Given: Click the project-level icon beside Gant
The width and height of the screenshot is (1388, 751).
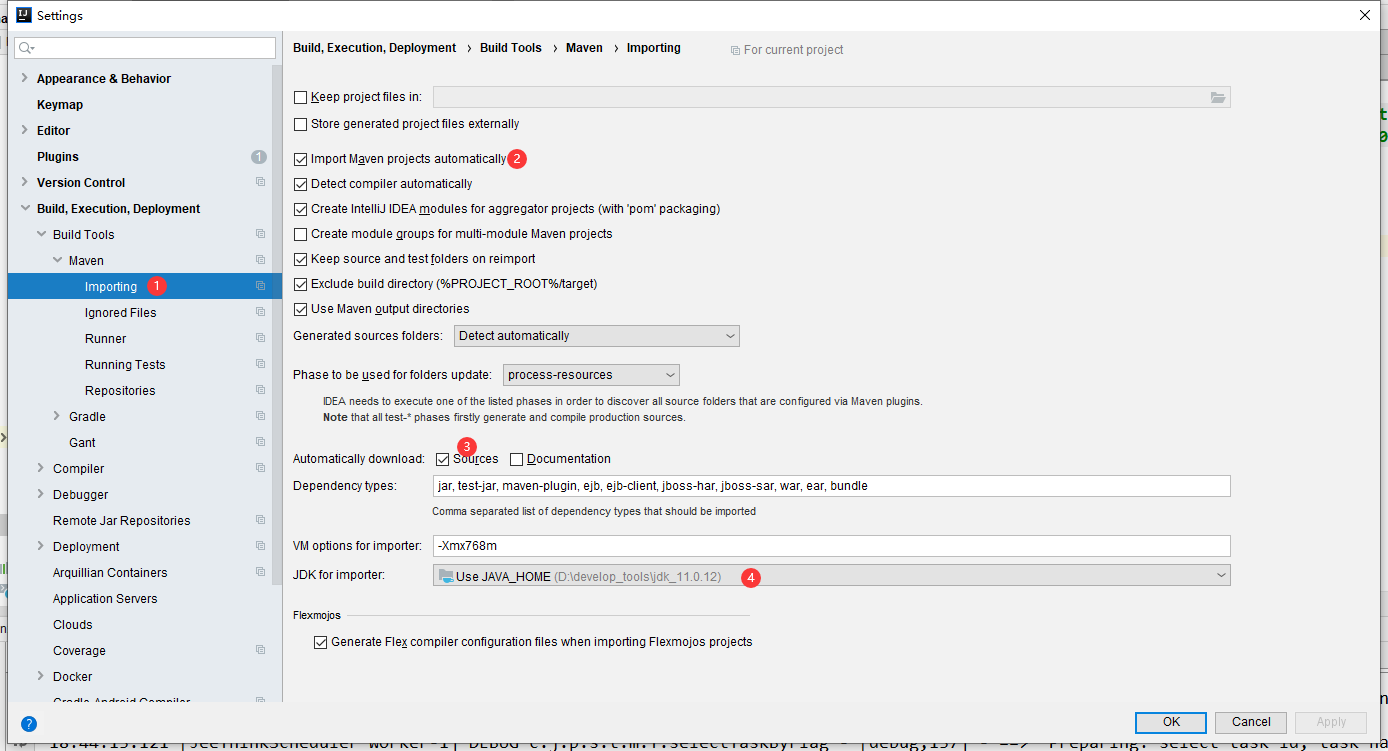Looking at the screenshot, I should [x=260, y=442].
